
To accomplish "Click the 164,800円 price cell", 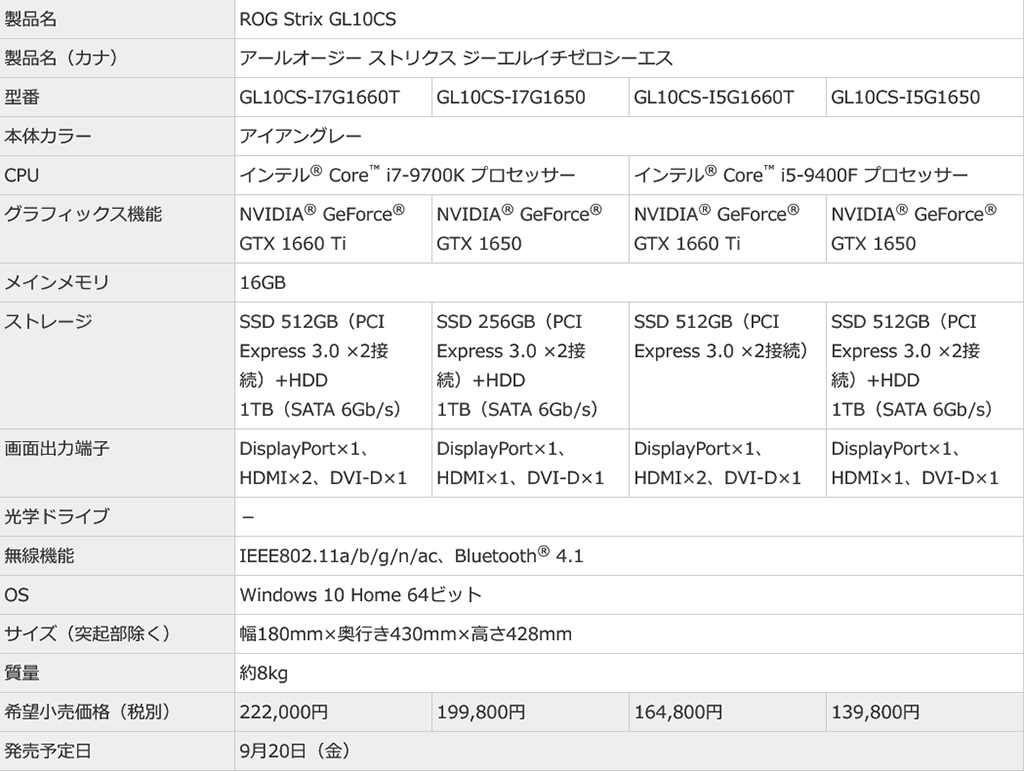I will [x=678, y=712].
